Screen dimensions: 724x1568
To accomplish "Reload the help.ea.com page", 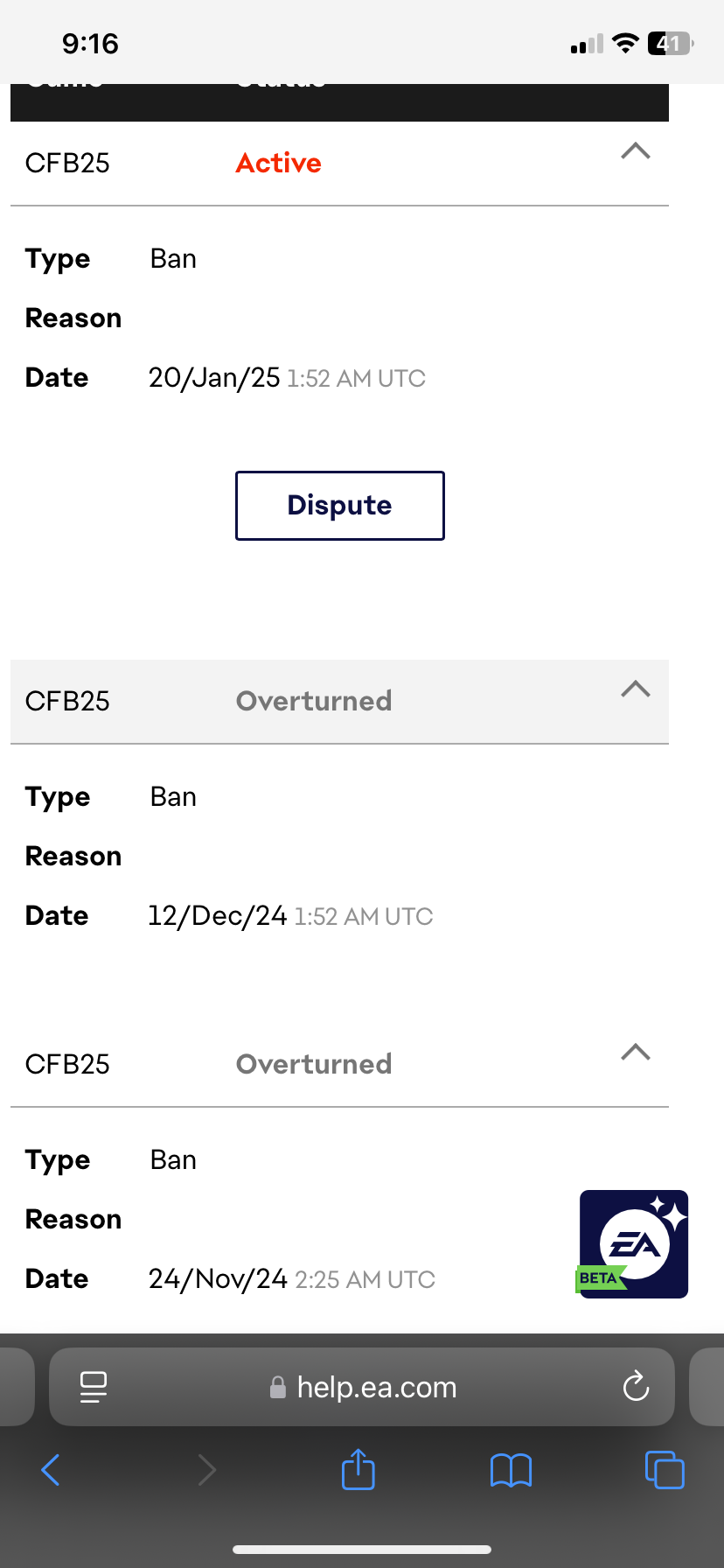I will [636, 1386].
